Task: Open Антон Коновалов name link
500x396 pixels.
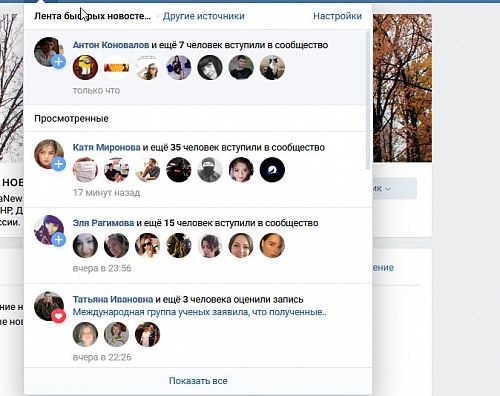Action: click(x=111, y=45)
